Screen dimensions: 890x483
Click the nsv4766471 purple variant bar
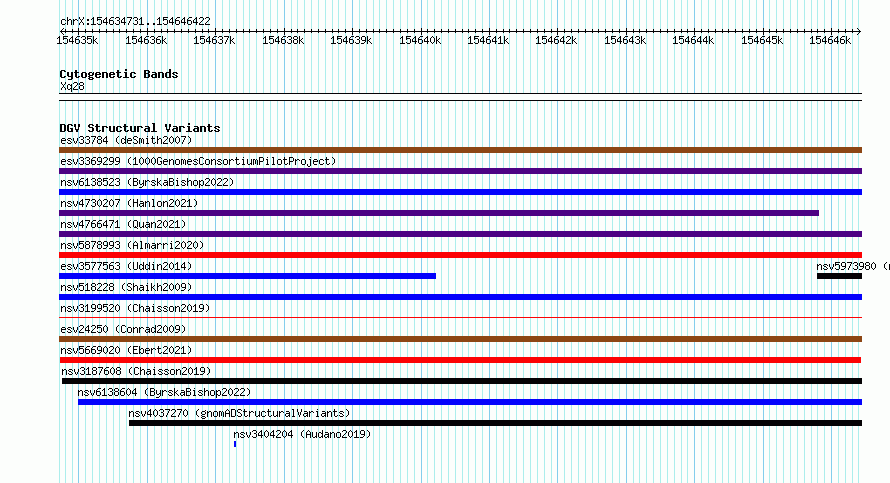[460, 234]
